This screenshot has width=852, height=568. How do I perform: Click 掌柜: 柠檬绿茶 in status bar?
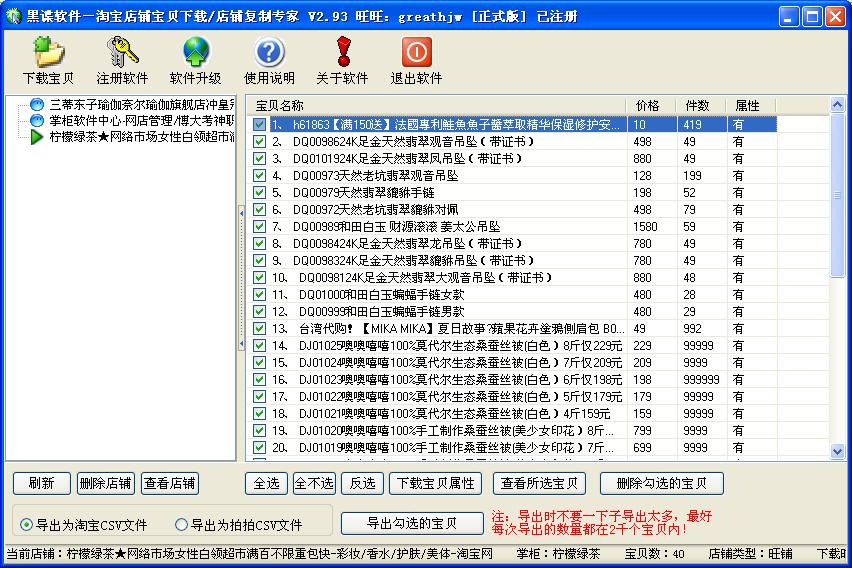click(558, 554)
